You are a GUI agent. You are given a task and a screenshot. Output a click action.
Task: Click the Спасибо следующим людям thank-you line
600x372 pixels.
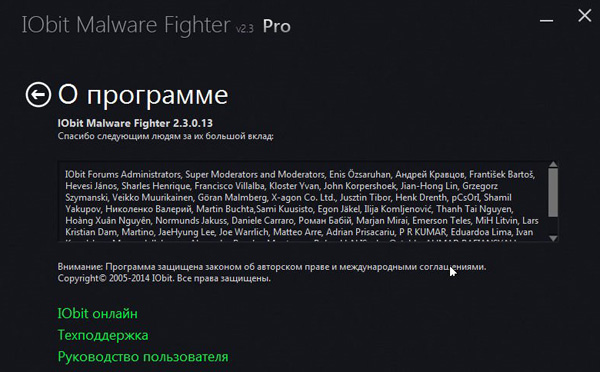pyautogui.click(x=165, y=136)
